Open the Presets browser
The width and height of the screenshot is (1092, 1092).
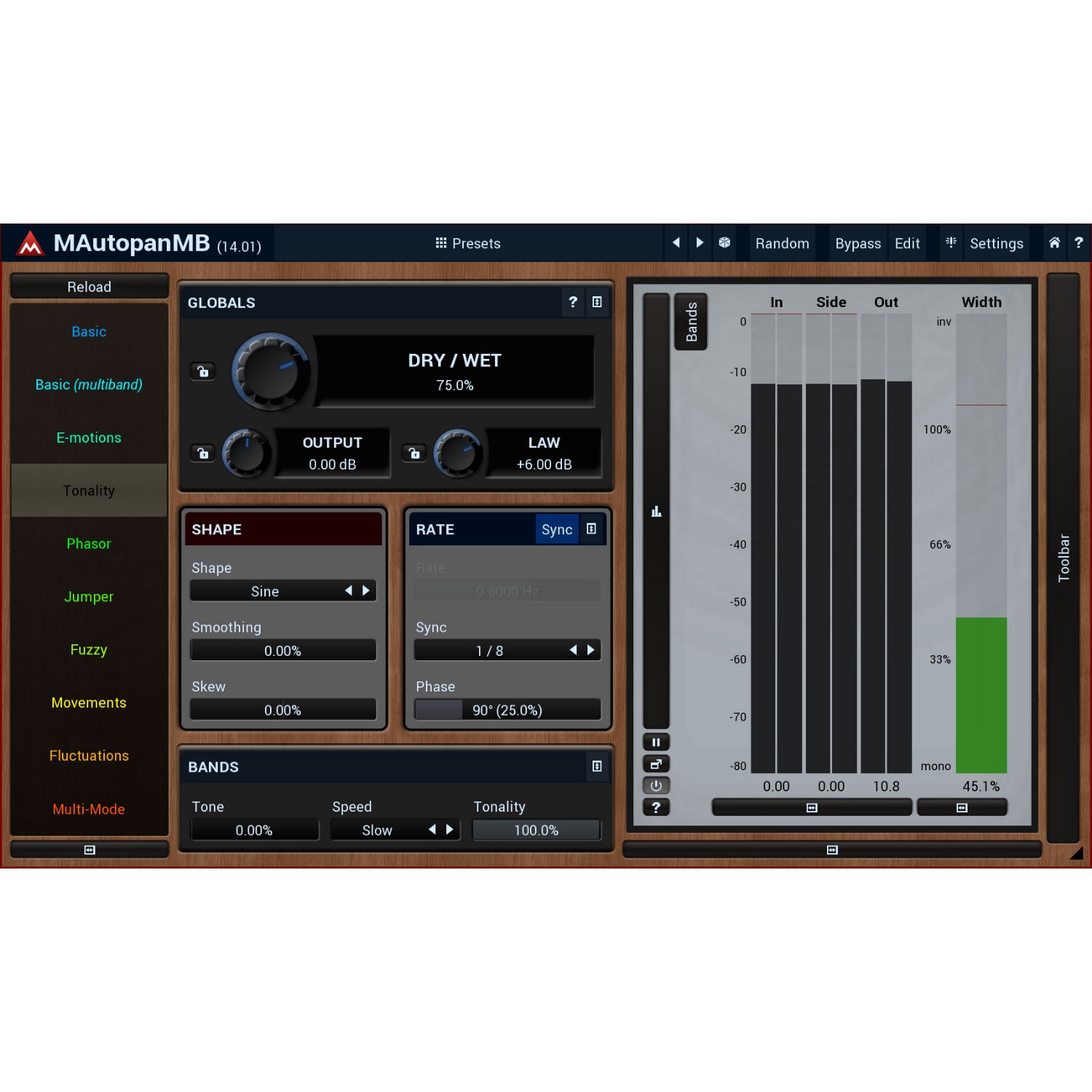[x=467, y=243]
